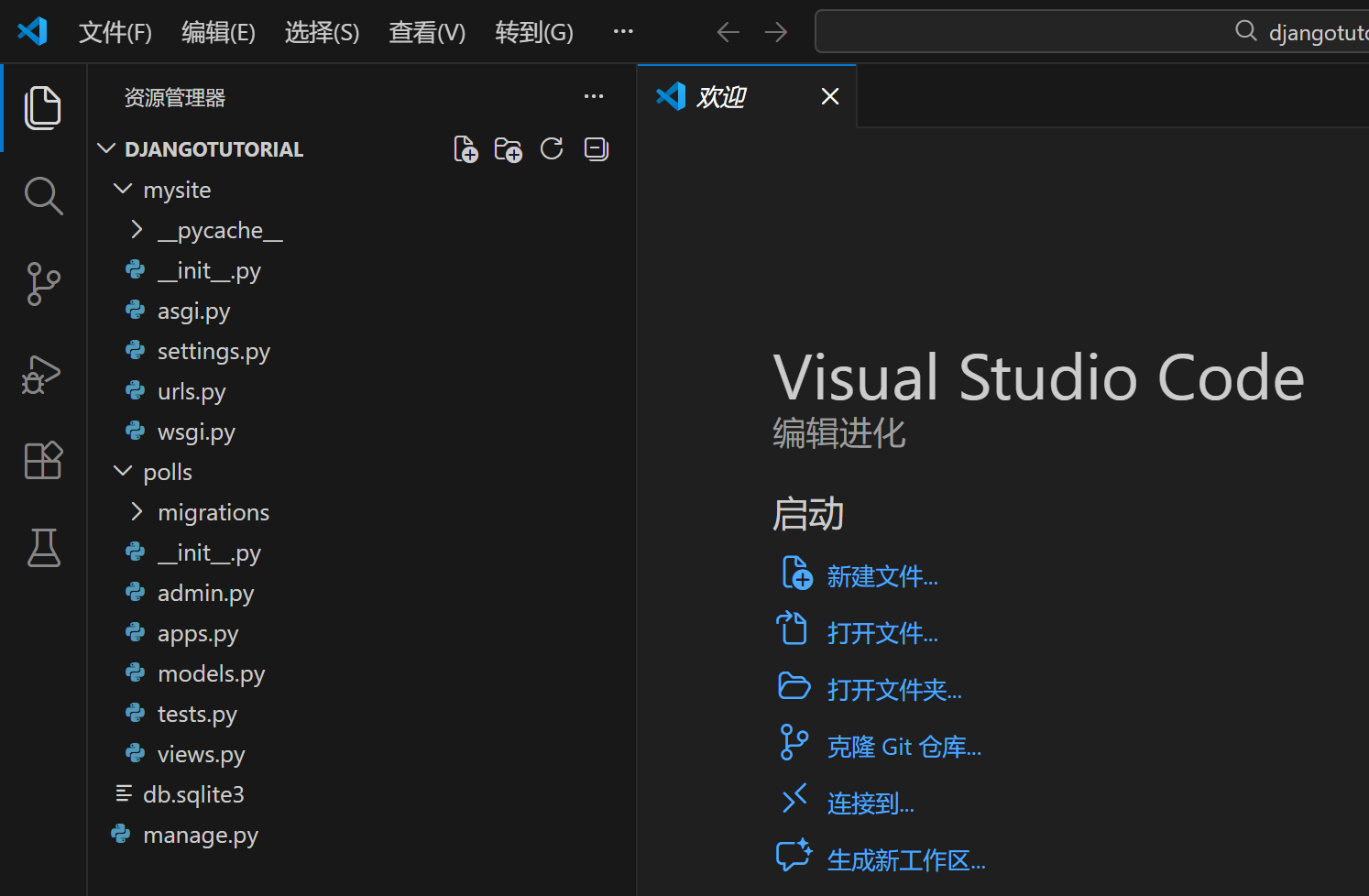
Task: Click the open folder icon under 启动
Action: [794, 686]
